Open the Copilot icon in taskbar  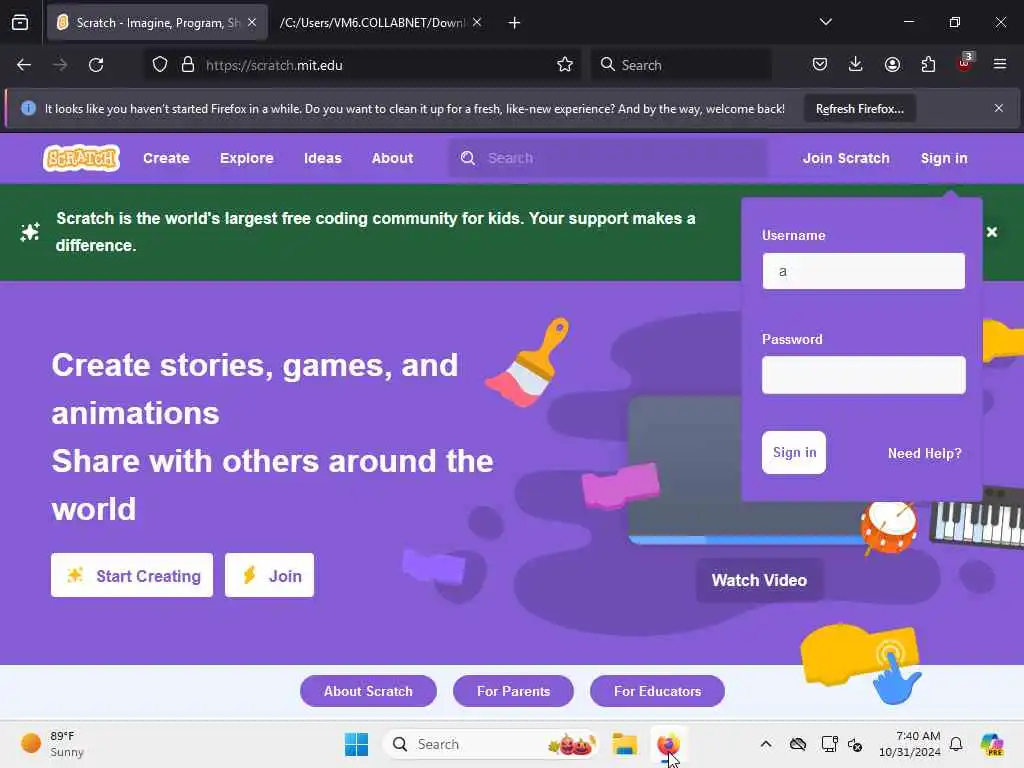tap(993, 744)
